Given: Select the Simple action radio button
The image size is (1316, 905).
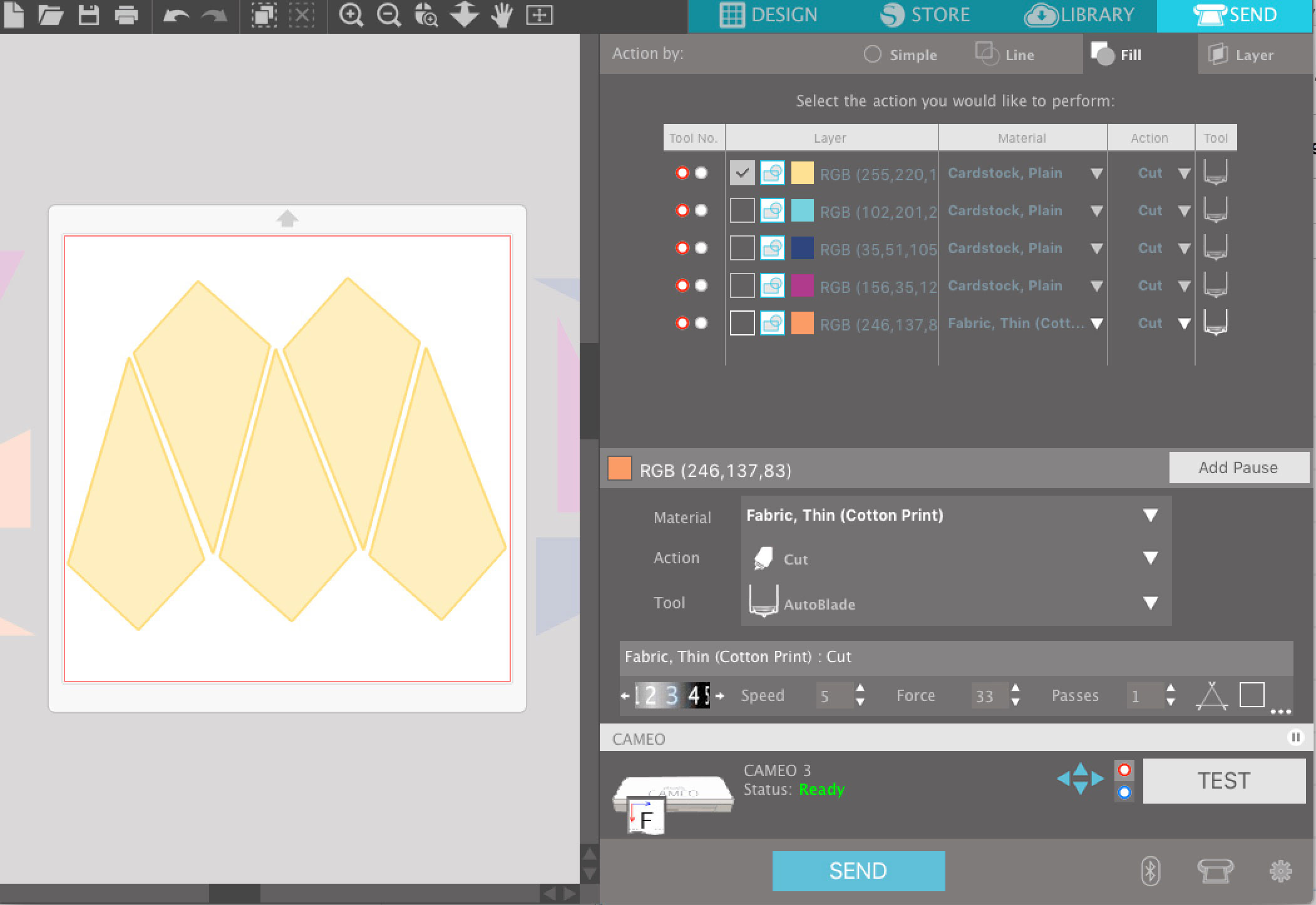Looking at the screenshot, I should tap(872, 54).
